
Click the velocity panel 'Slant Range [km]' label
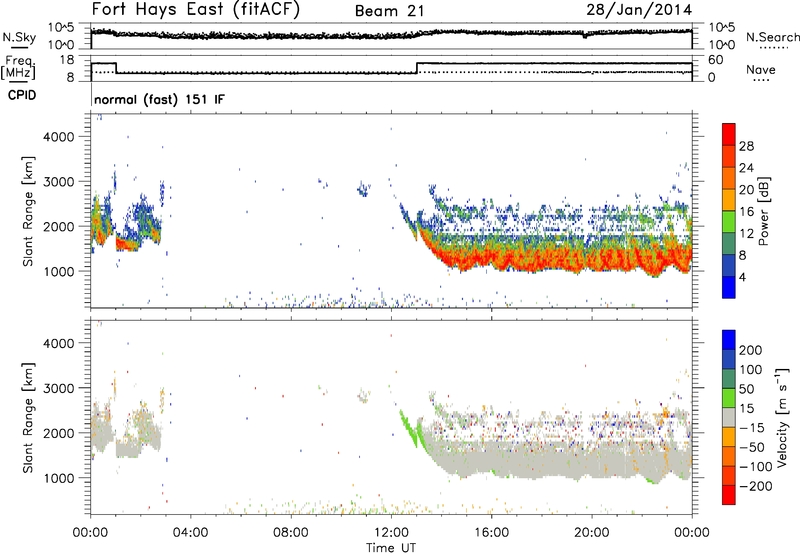point(28,418)
